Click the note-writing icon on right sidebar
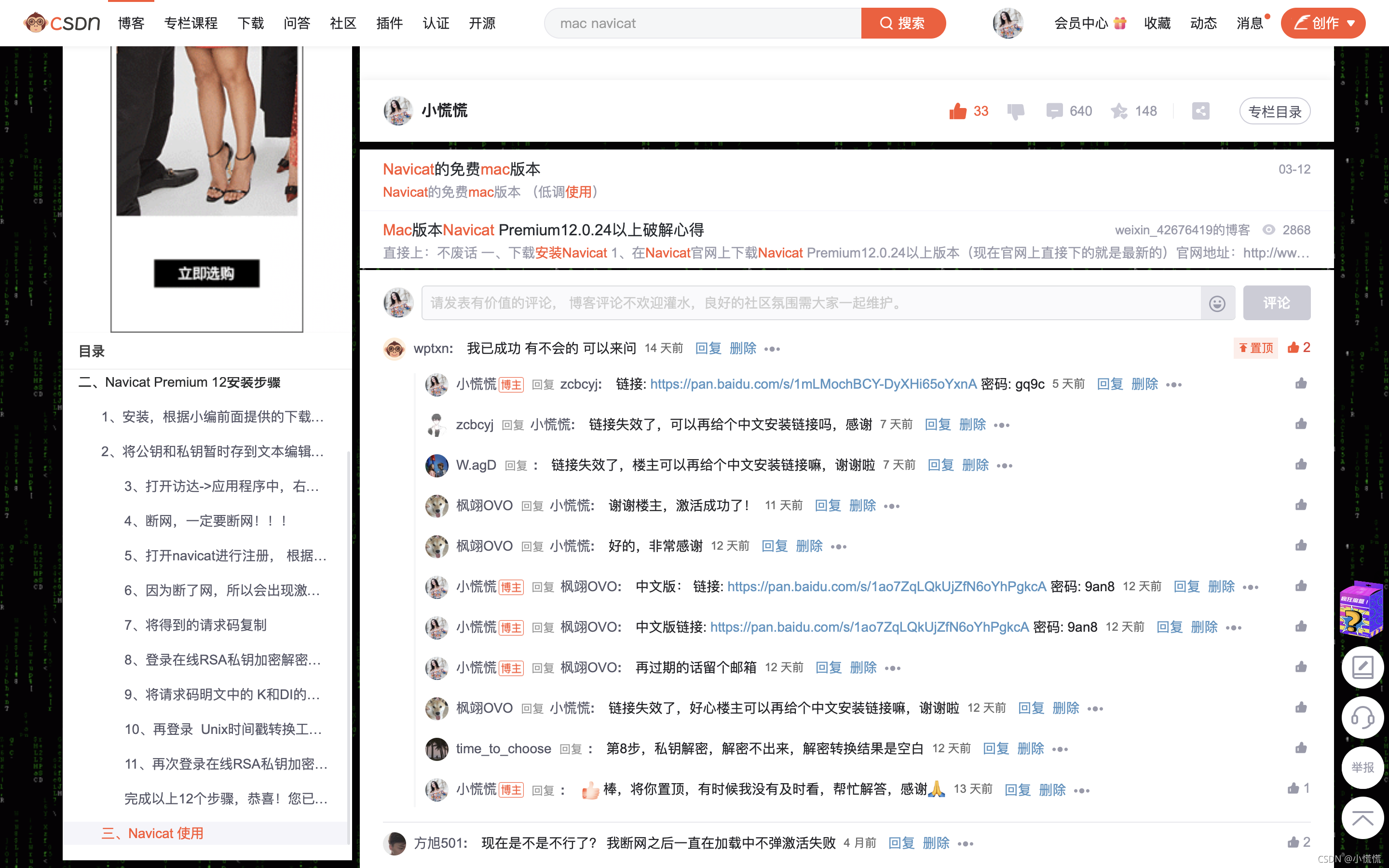 pyautogui.click(x=1362, y=667)
